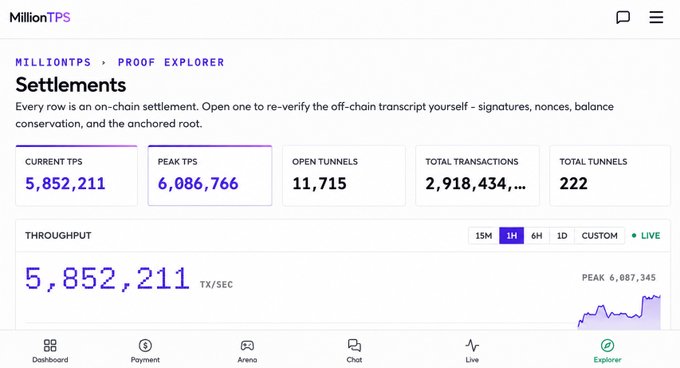
Task: Click the 222 total tunnels value
Action: [x=573, y=184]
